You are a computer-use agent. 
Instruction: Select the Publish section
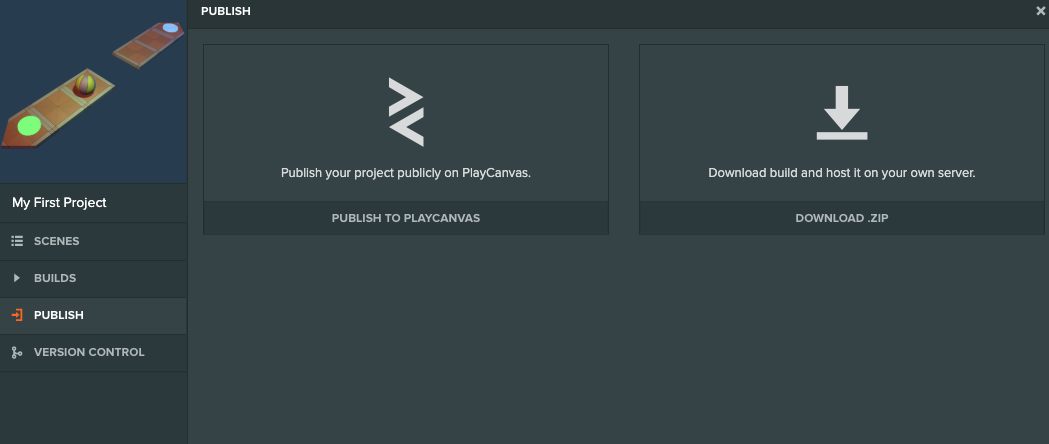(93, 316)
